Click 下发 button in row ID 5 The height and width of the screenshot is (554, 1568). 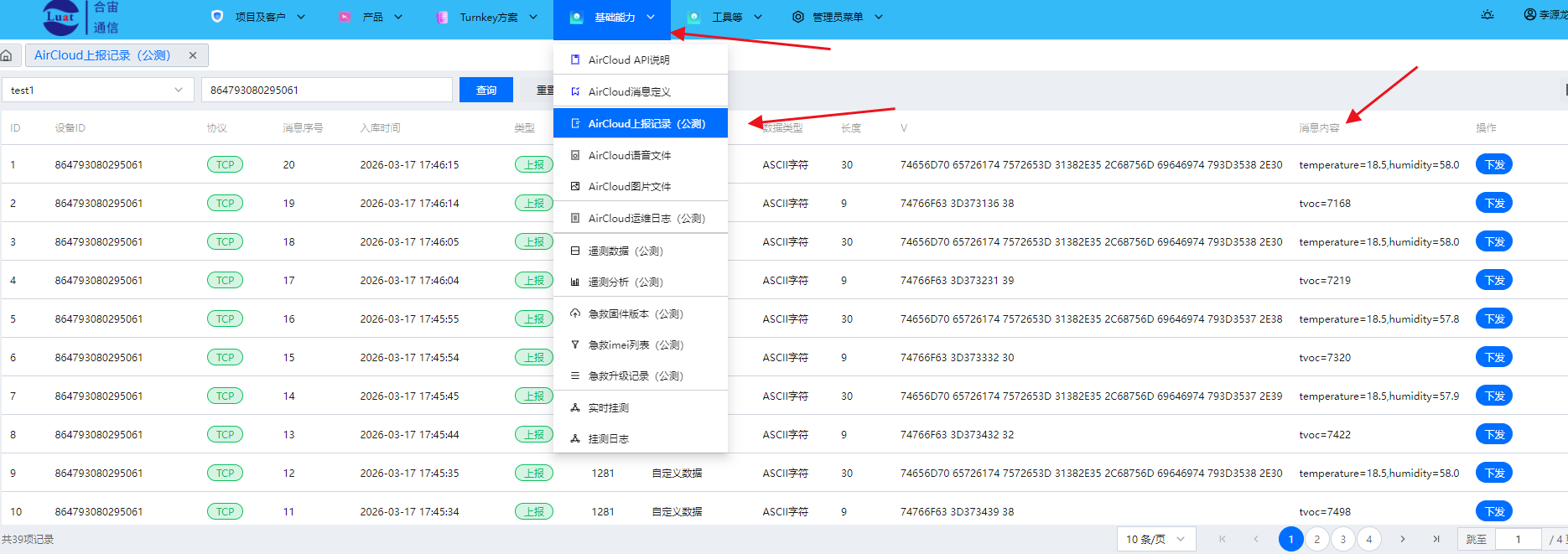click(x=1494, y=318)
